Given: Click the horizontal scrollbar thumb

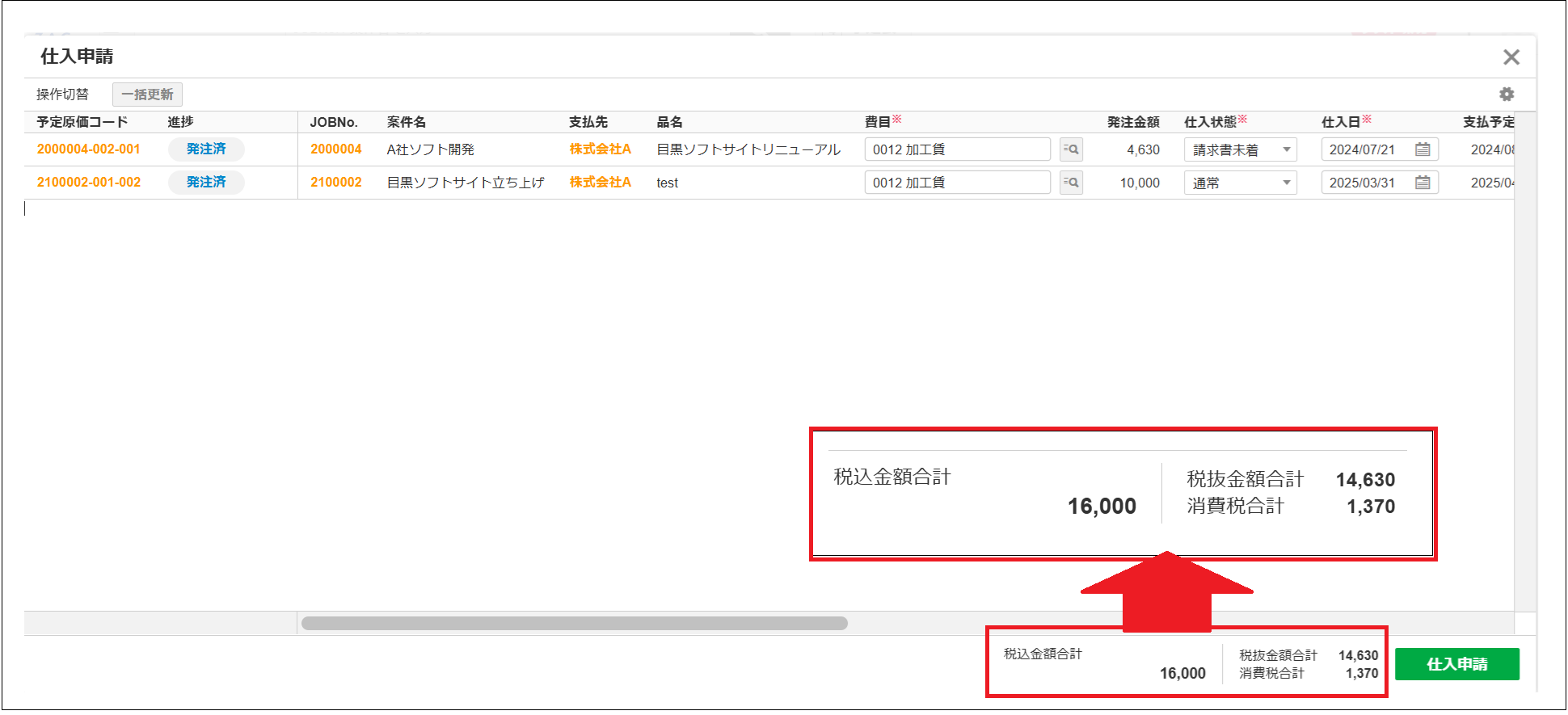Looking at the screenshot, I should [x=574, y=623].
